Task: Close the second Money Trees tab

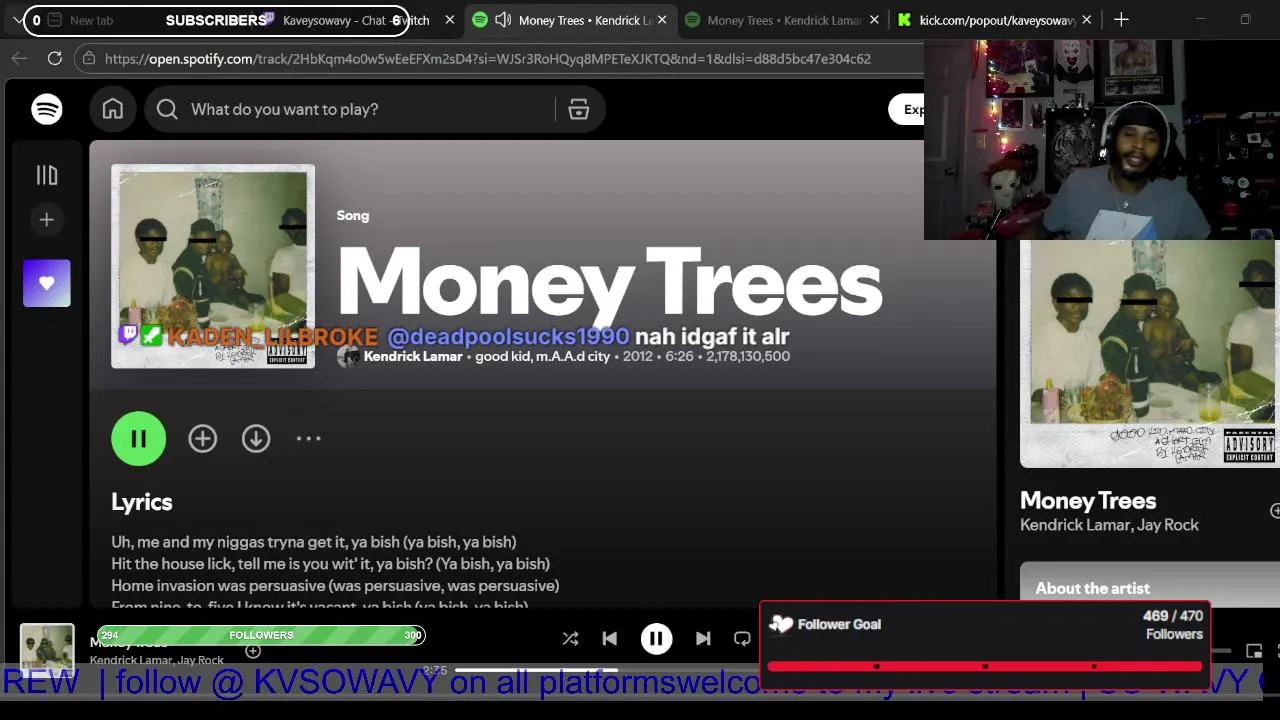Action: click(x=875, y=20)
